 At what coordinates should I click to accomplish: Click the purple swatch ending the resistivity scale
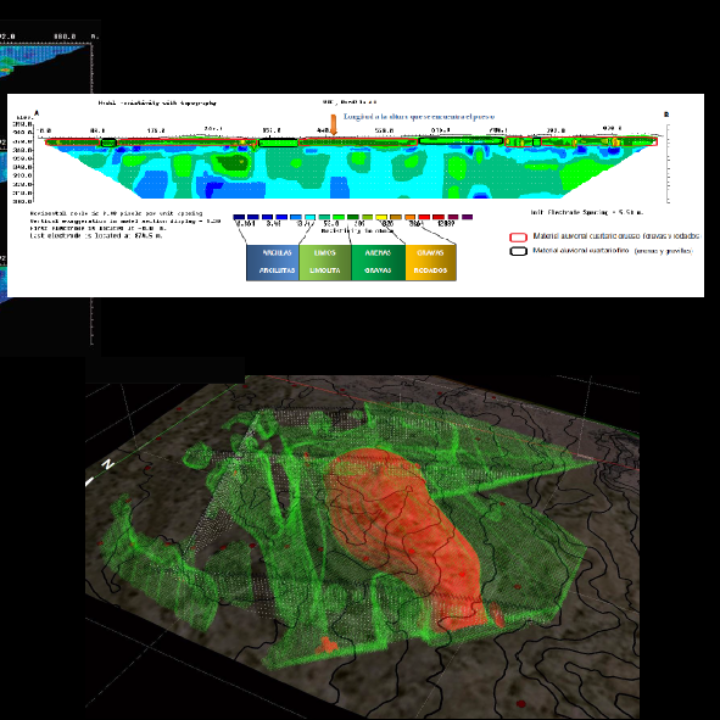click(466, 216)
